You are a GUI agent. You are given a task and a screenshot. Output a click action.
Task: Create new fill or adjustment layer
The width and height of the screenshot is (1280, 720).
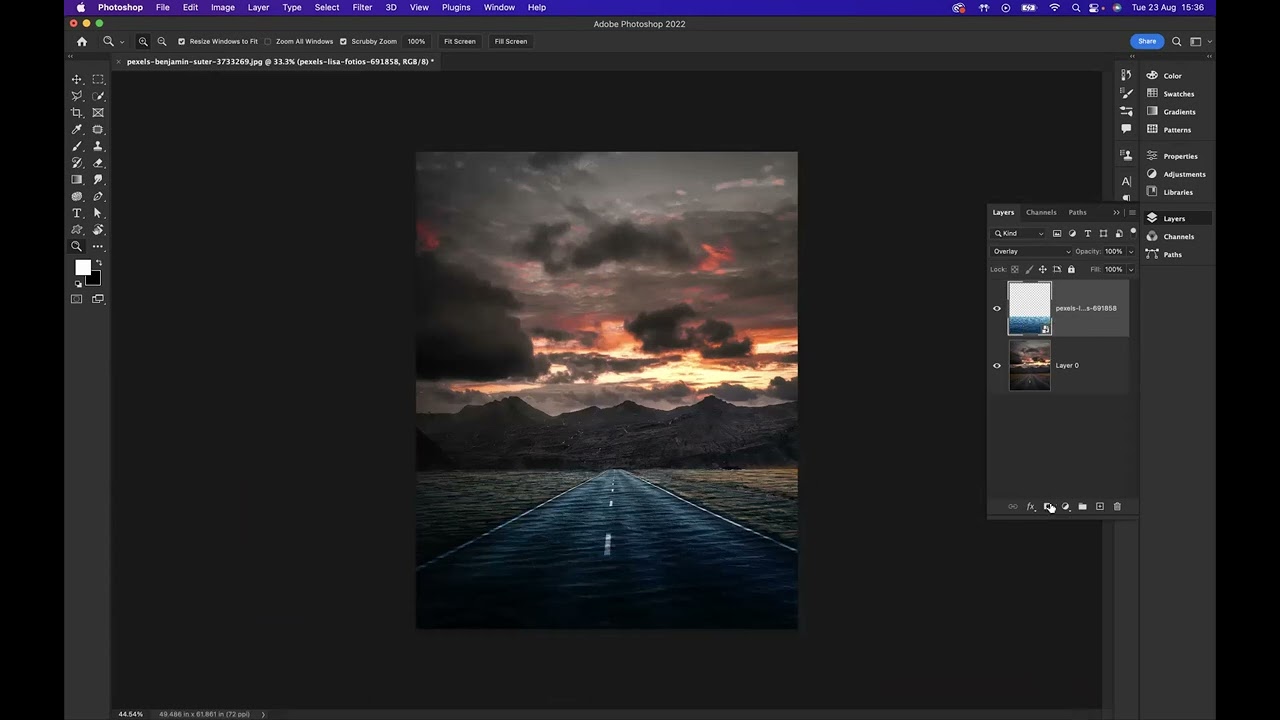1065,507
